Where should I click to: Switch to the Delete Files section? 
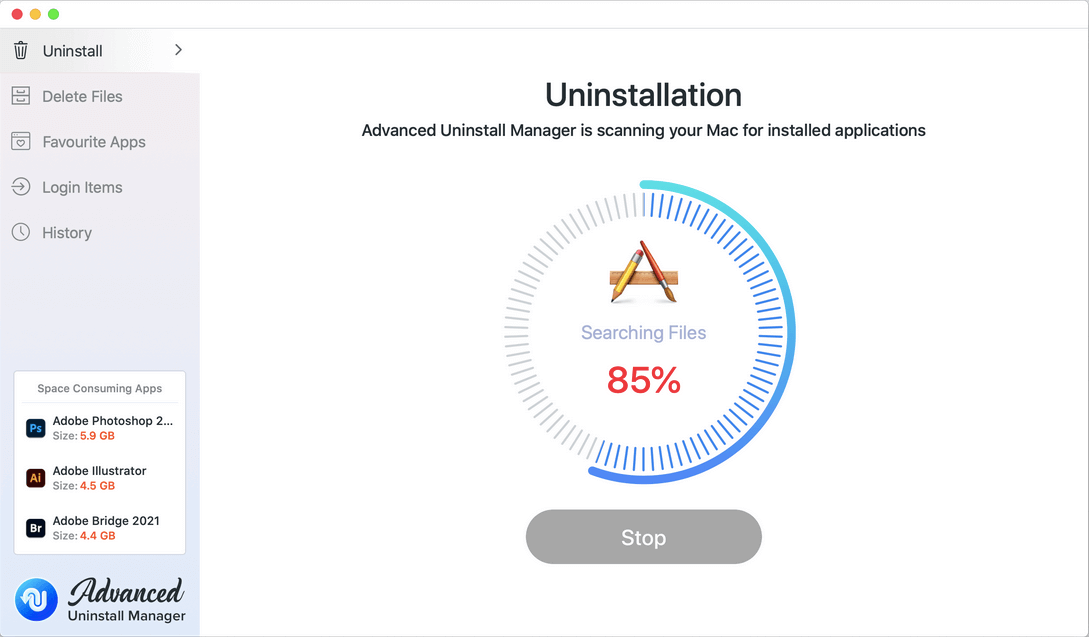pyautogui.click(x=82, y=96)
